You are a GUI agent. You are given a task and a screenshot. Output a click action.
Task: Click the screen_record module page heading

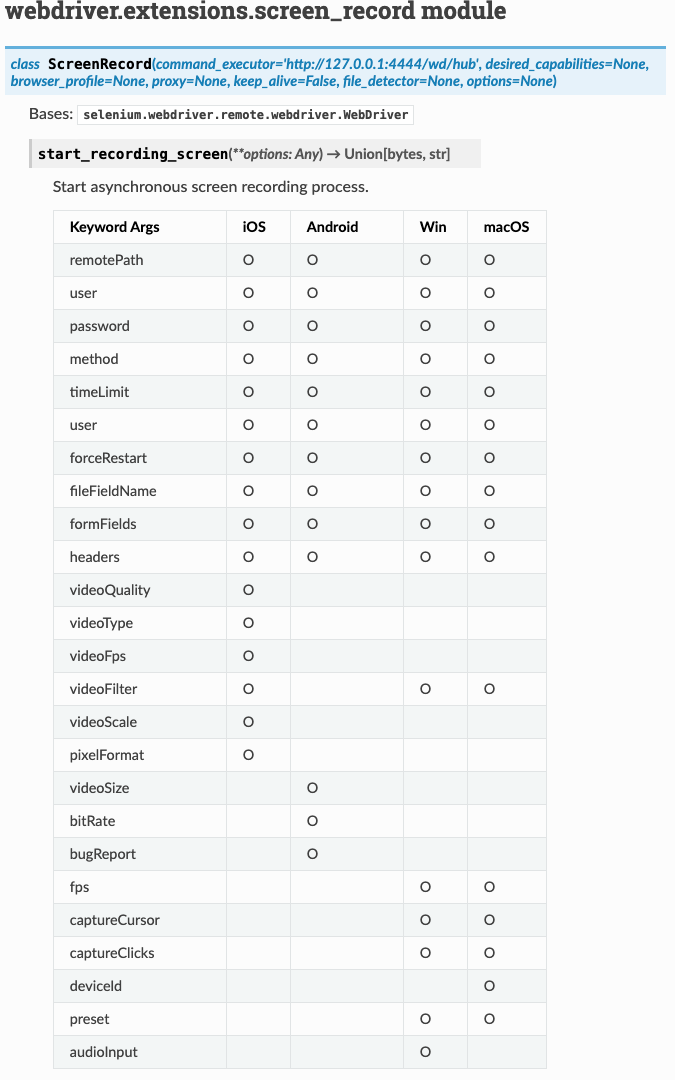pos(256,13)
